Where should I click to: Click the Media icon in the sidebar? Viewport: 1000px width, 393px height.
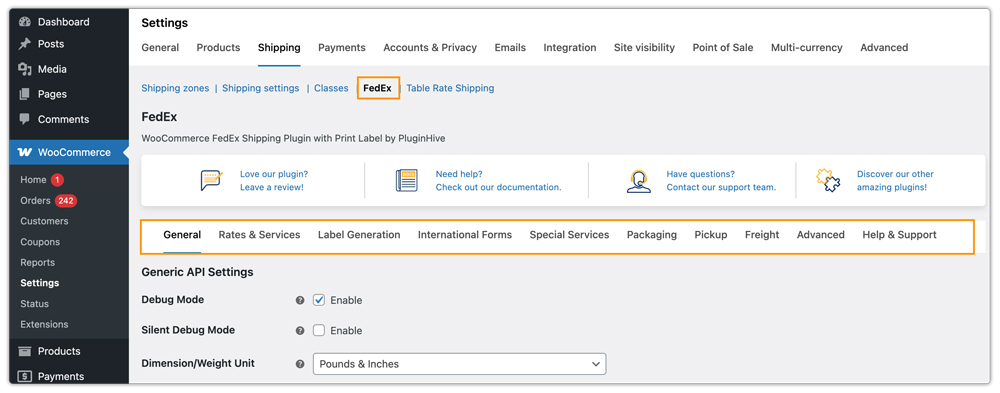pyautogui.click(x=25, y=69)
